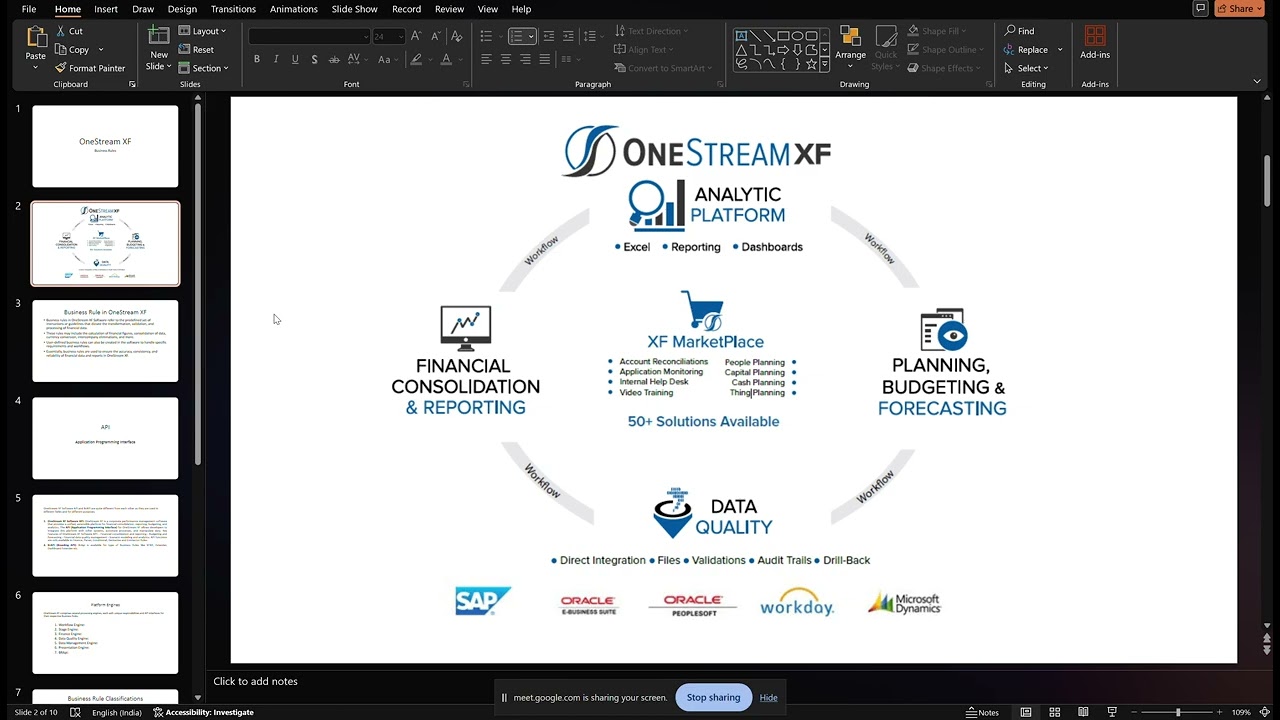1280x720 pixels.
Task: Select the Animations tab
Action: tap(293, 9)
